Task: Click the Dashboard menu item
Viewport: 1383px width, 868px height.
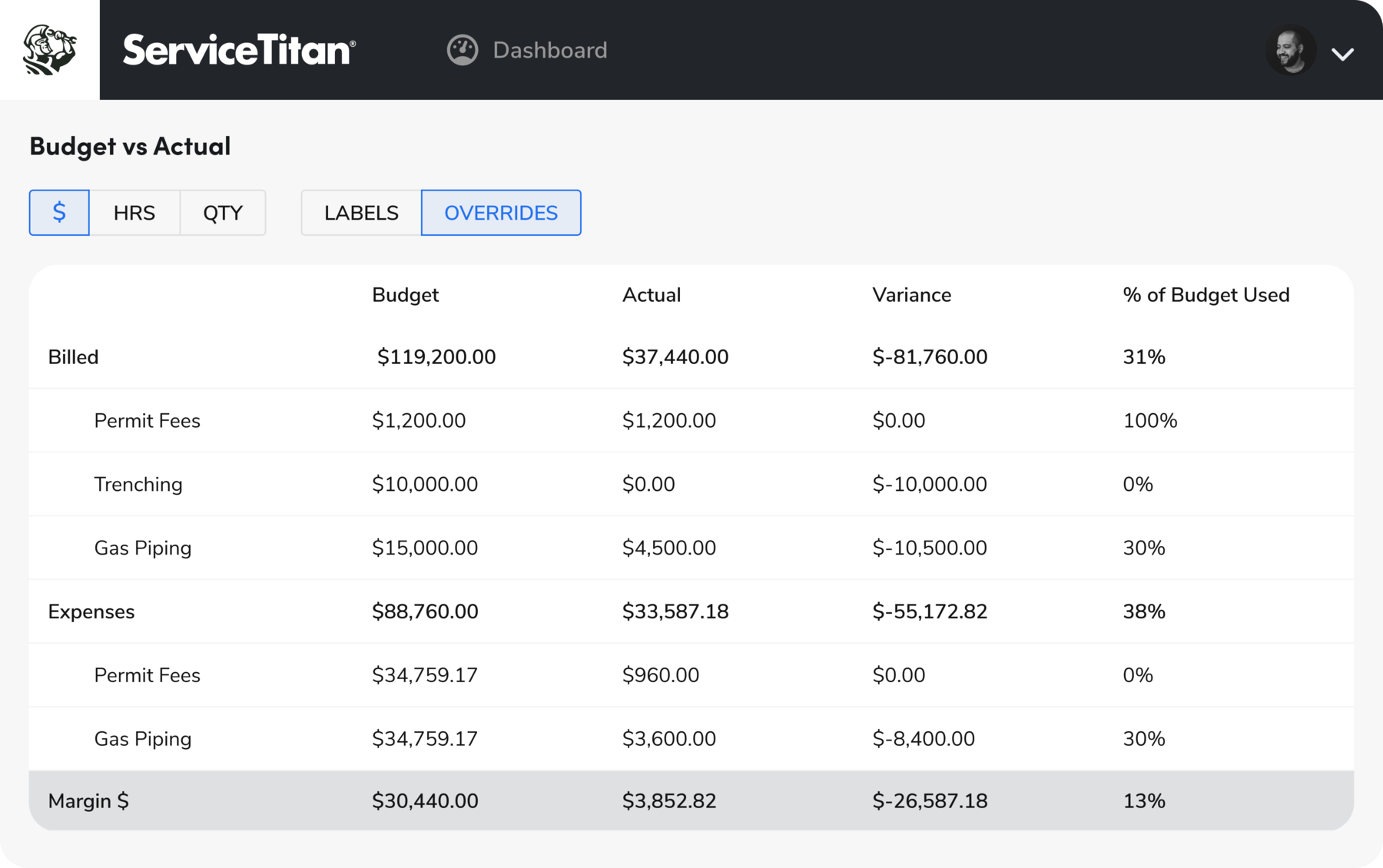Action: (x=550, y=49)
